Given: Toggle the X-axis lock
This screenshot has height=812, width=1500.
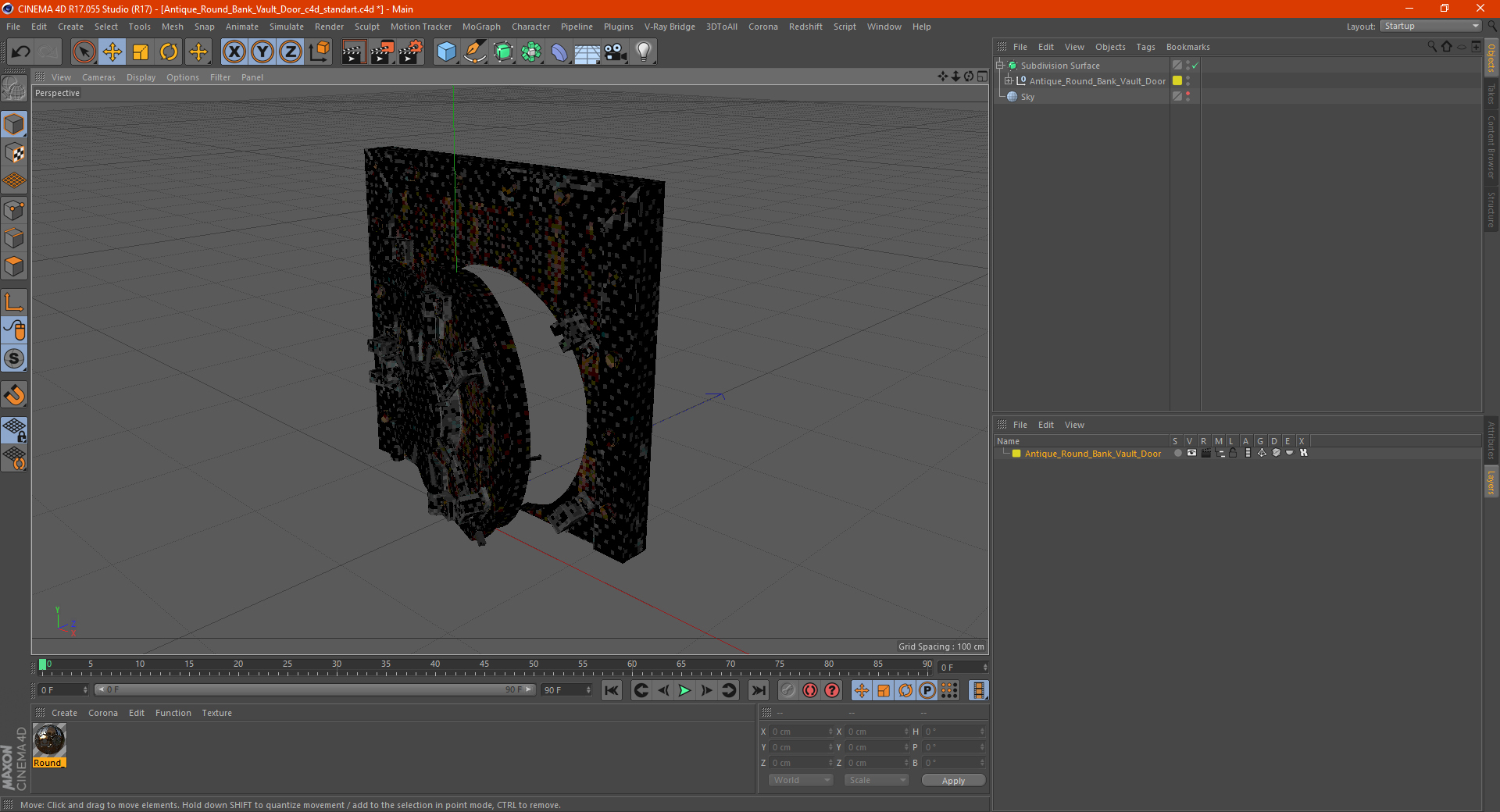Looking at the screenshot, I should click(x=234, y=52).
